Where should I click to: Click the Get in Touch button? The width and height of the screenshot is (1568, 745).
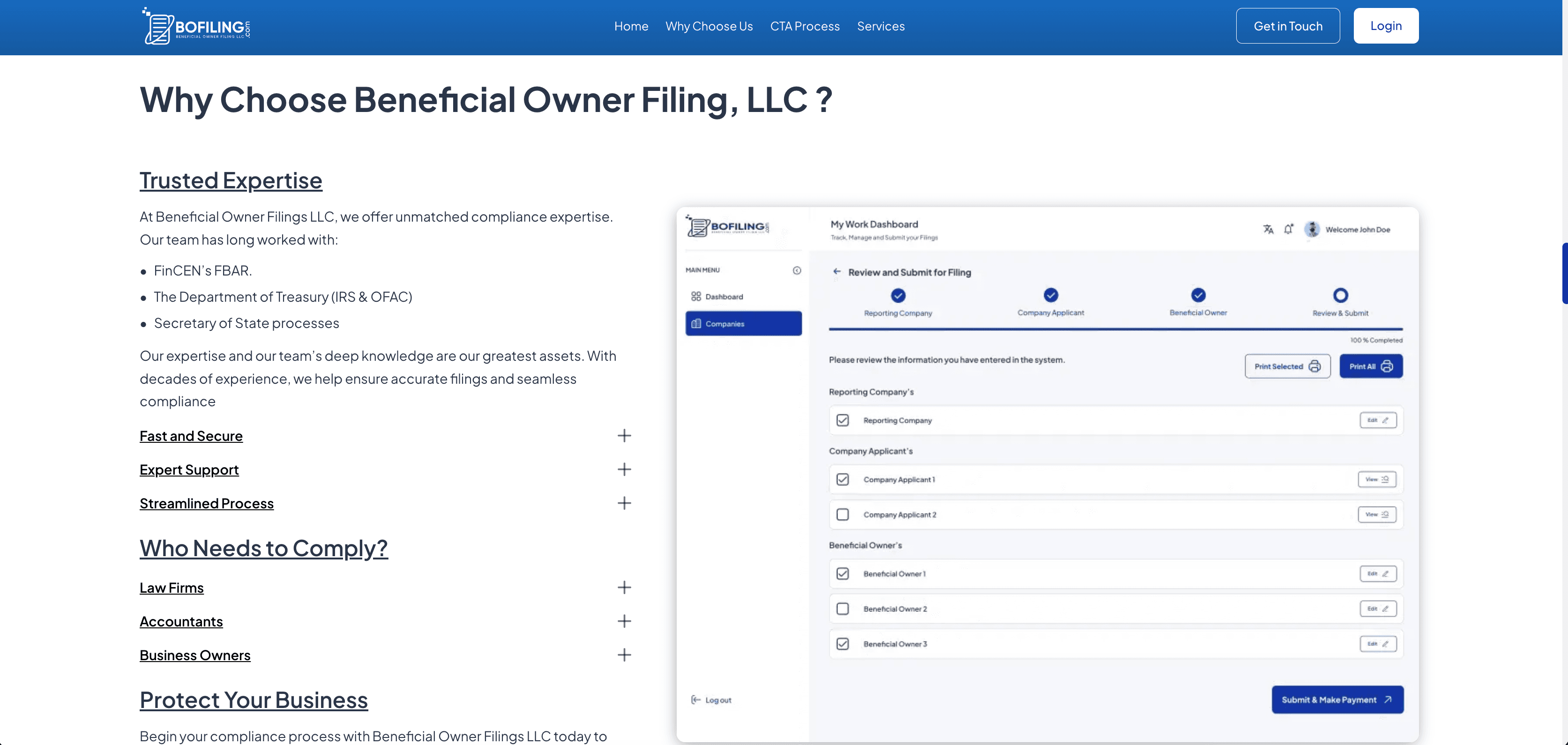tap(1287, 26)
